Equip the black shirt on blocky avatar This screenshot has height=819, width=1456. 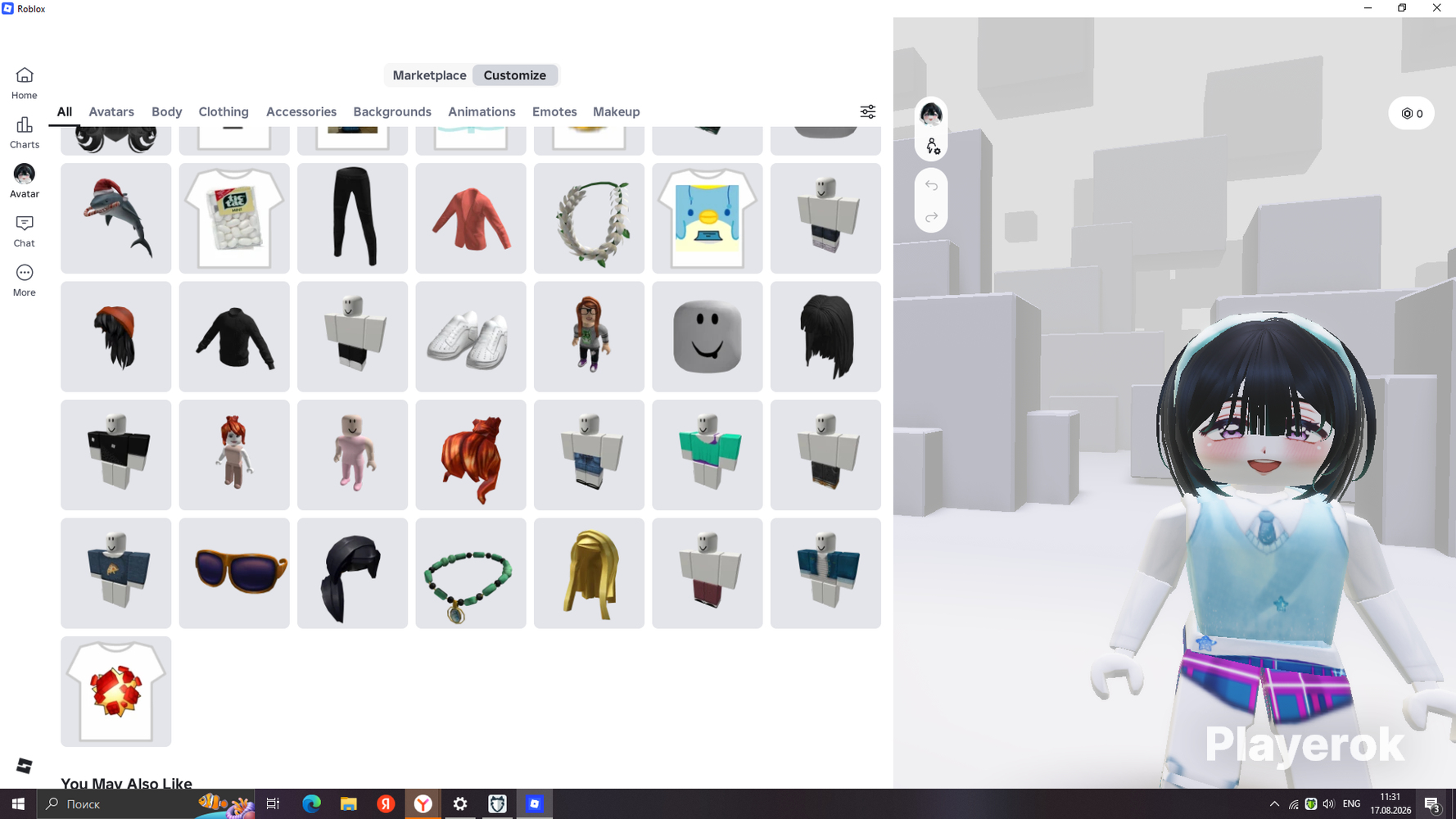point(116,455)
